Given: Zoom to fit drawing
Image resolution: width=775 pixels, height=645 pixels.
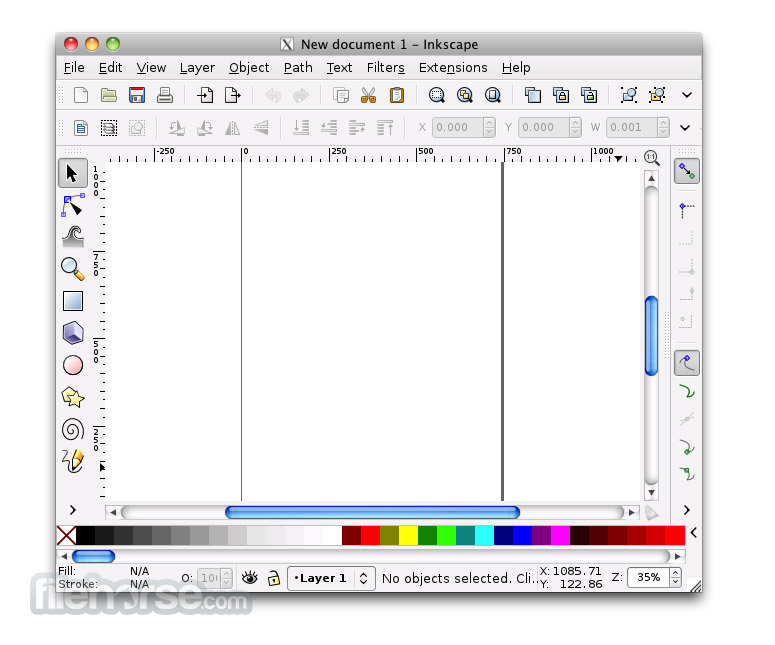Looking at the screenshot, I should [465, 95].
